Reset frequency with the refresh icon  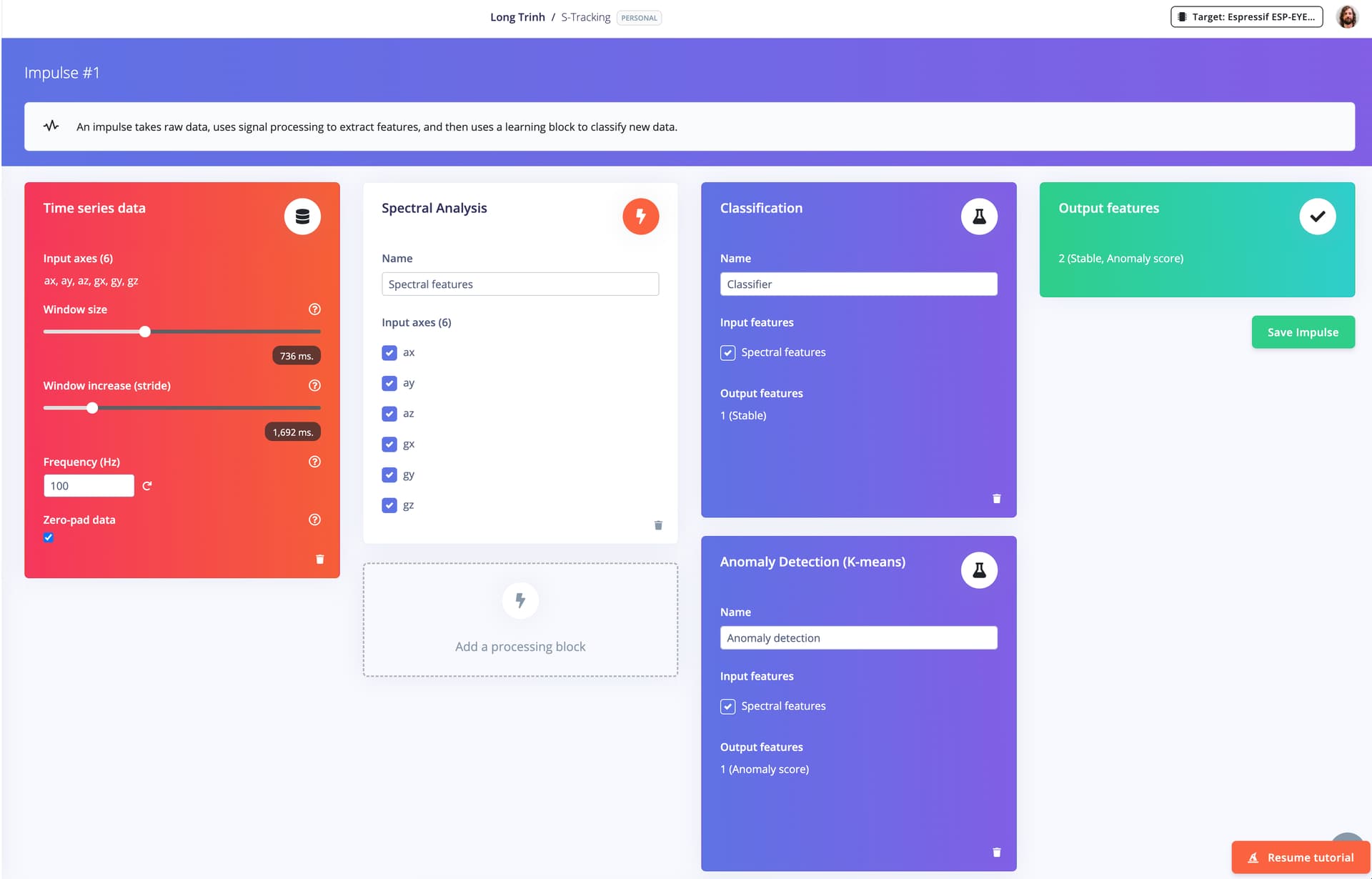(147, 486)
